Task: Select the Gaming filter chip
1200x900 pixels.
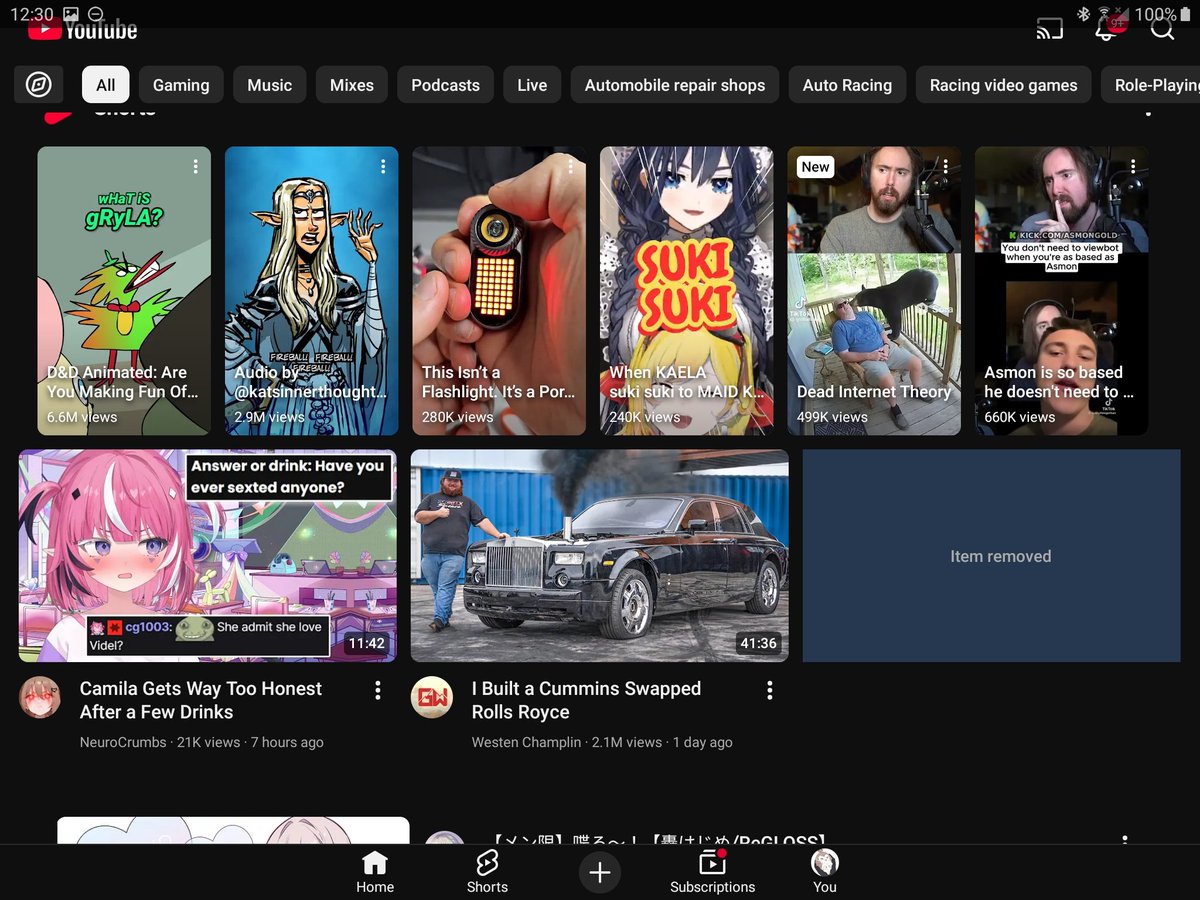Action: pos(181,85)
